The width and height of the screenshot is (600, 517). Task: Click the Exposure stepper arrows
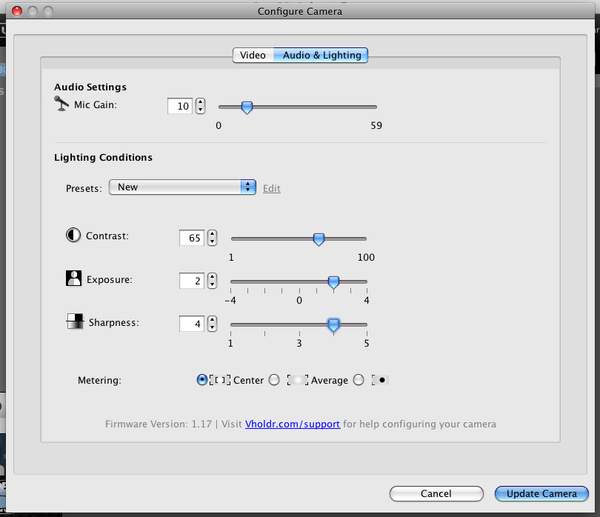[x=212, y=281]
